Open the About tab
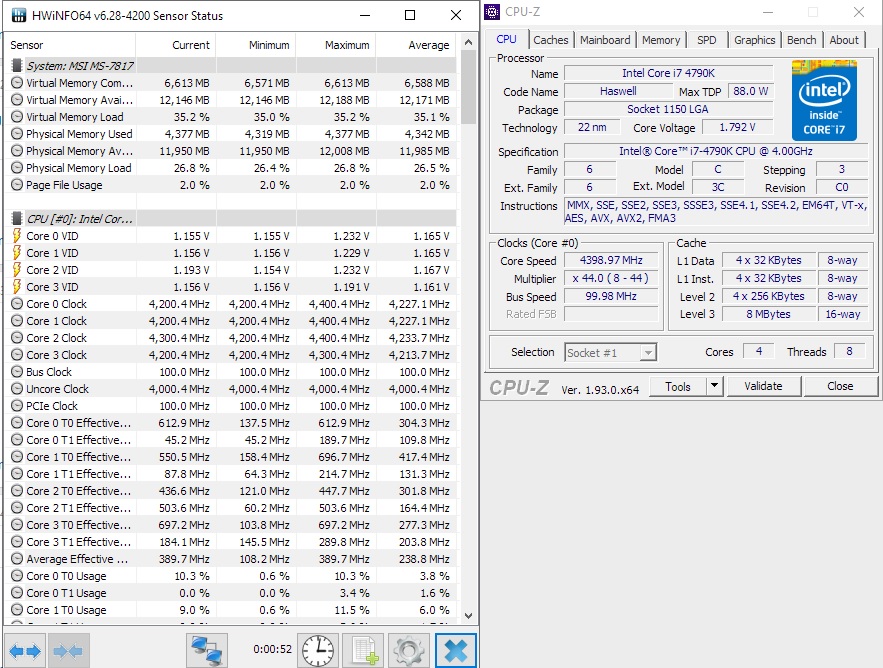Screen dimensions: 883x668 tap(844, 40)
